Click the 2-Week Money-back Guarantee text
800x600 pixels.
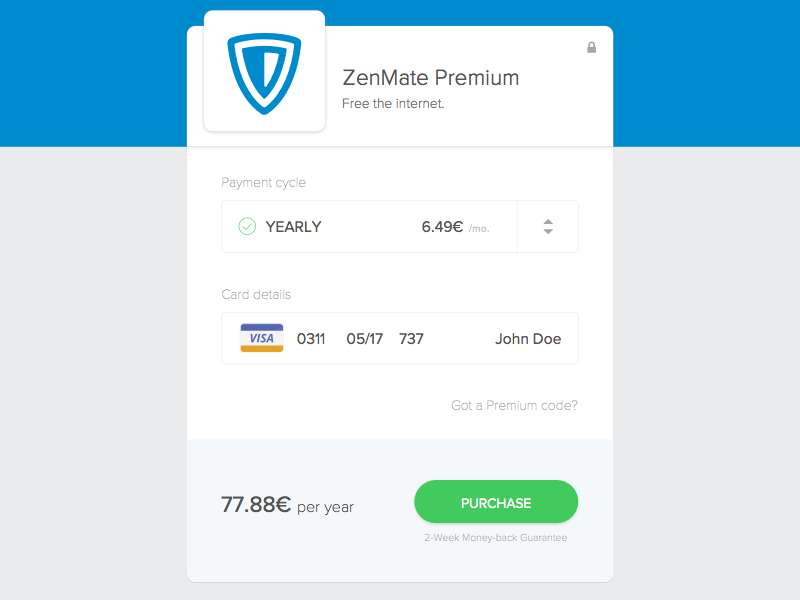(x=495, y=537)
